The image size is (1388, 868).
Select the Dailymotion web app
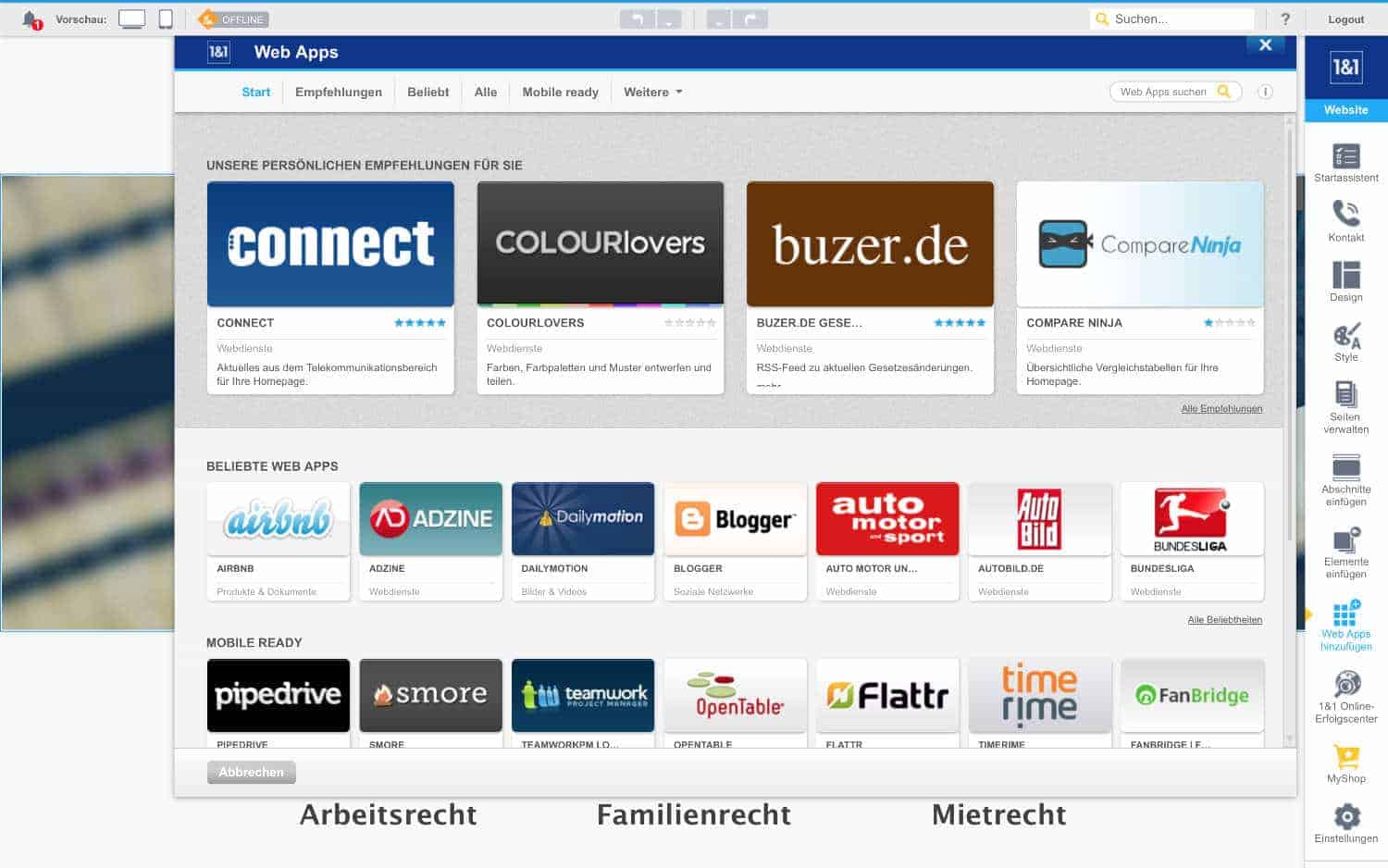tap(583, 541)
